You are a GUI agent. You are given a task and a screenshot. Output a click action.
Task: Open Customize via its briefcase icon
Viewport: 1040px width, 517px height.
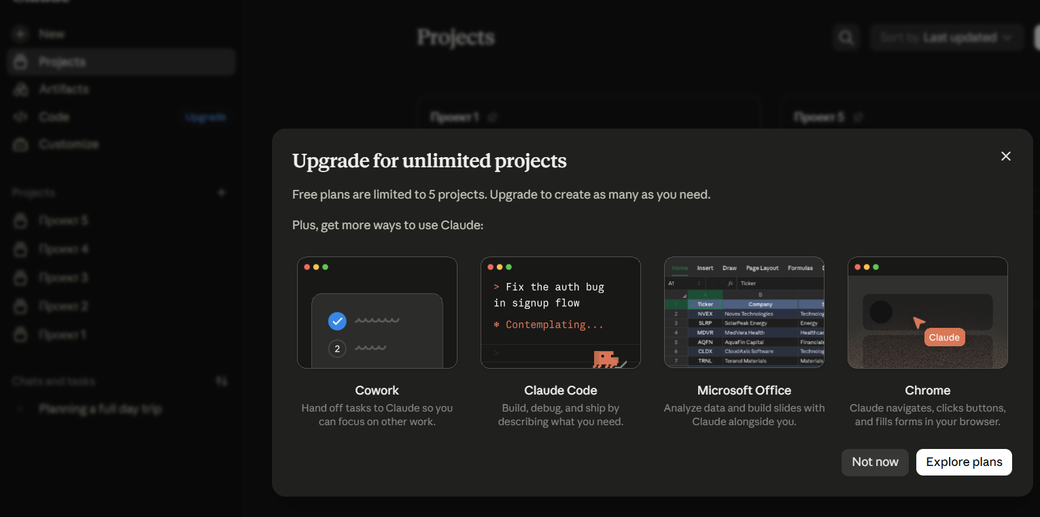coord(21,144)
